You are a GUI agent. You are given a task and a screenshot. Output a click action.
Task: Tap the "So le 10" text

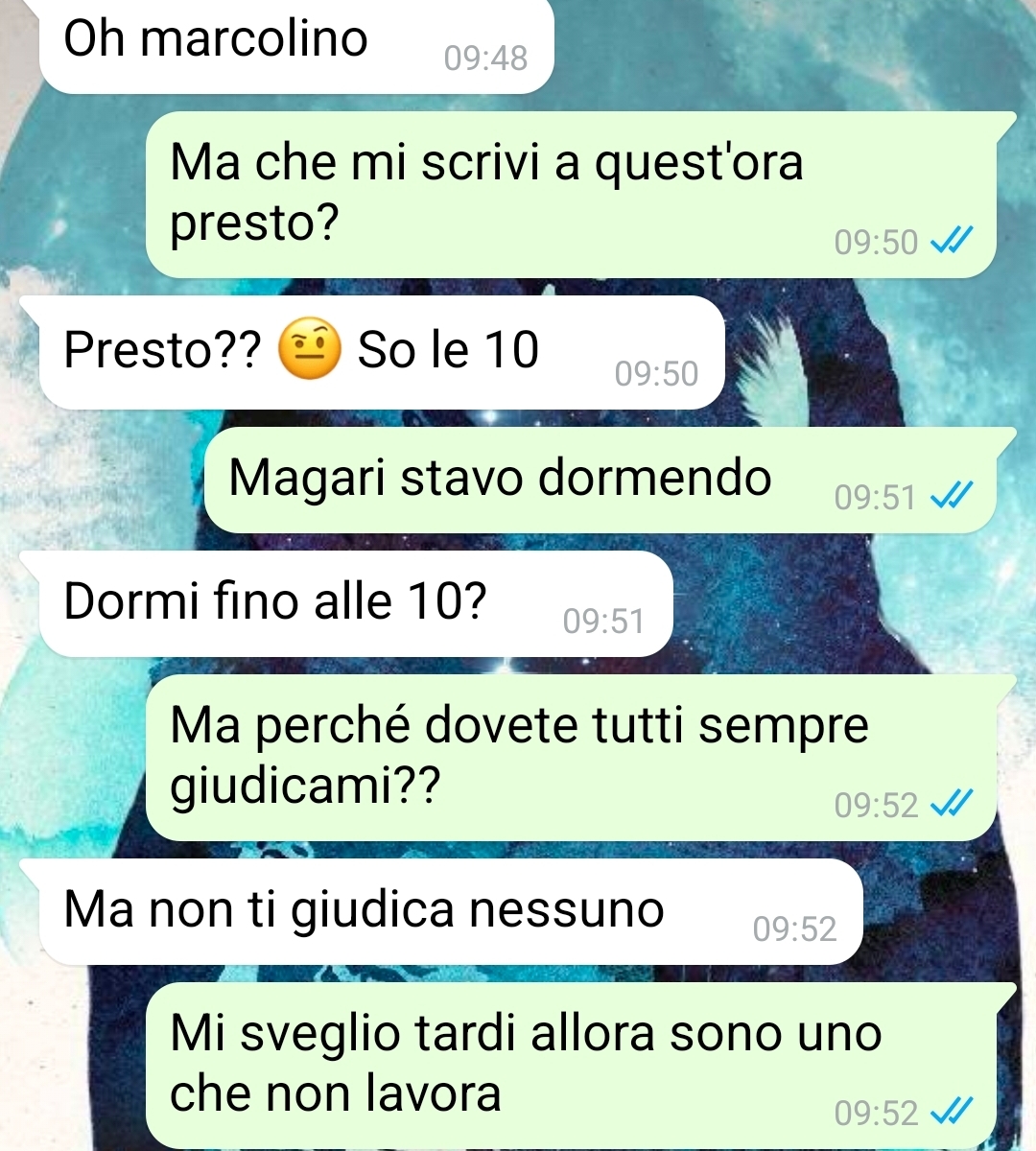[448, 349]
